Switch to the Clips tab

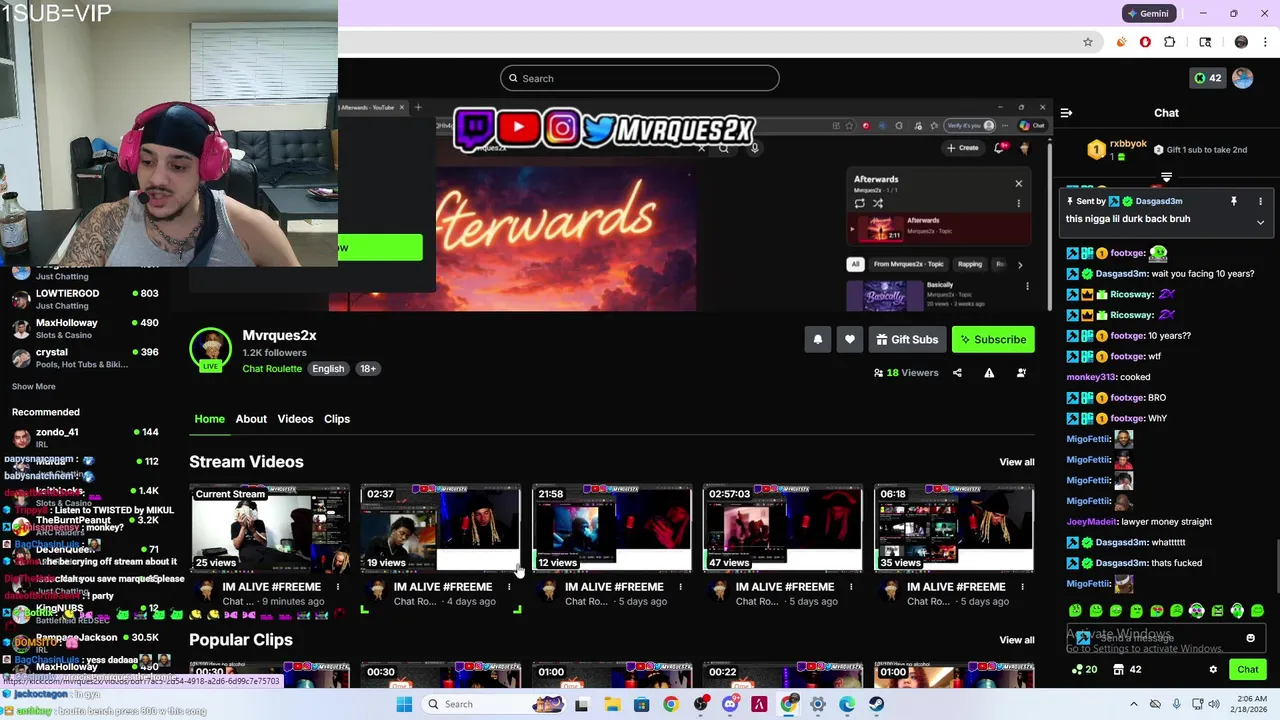point(337,419)
